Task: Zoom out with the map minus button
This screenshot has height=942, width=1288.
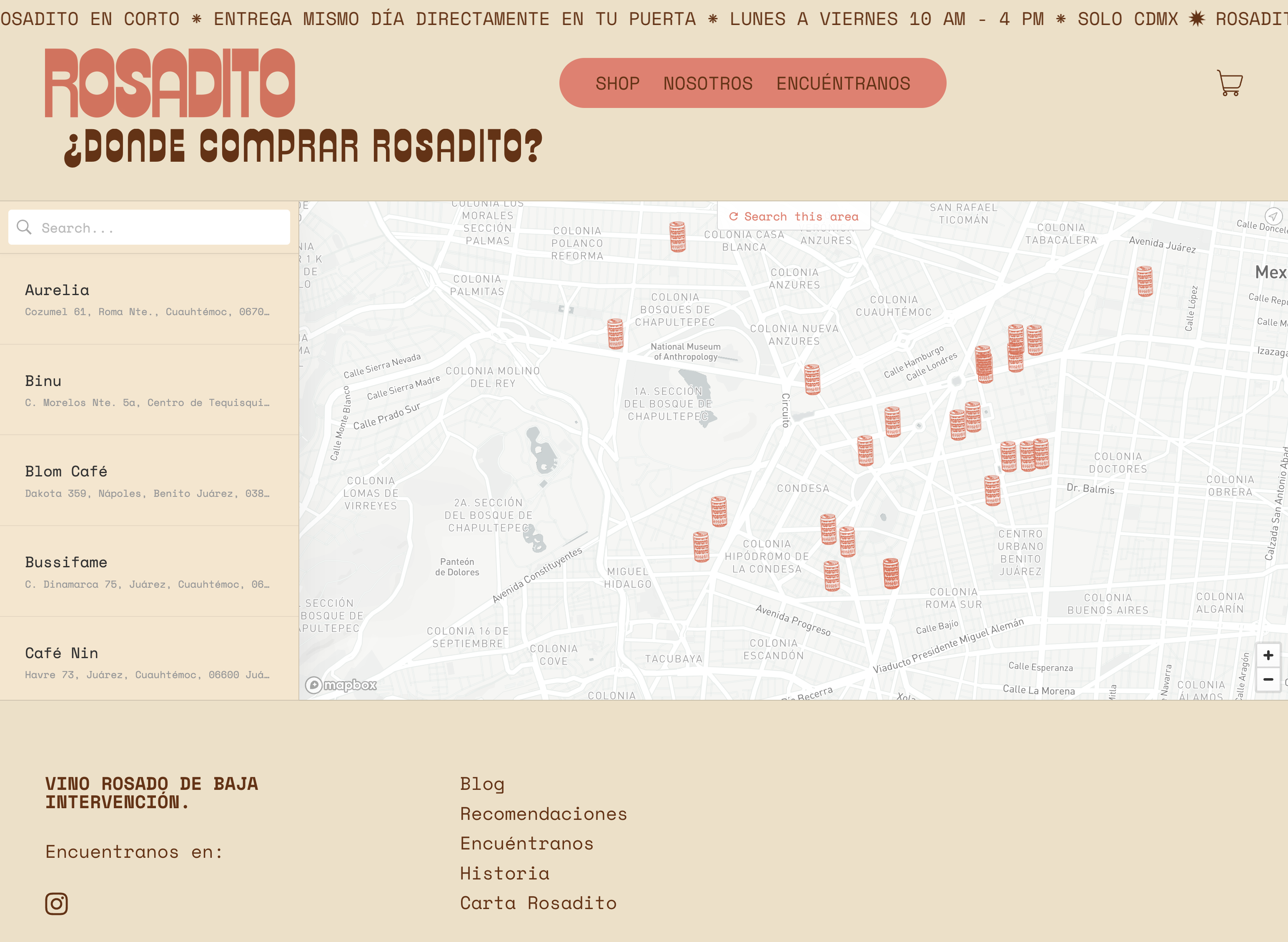Action: pos(1268,679)
